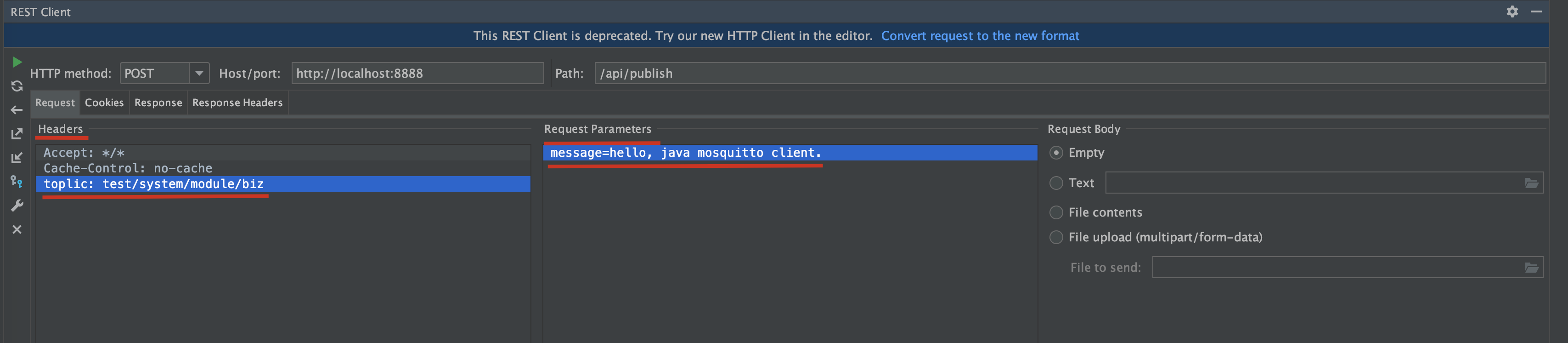Generate authorization header icon

click(x=17, y=182)
